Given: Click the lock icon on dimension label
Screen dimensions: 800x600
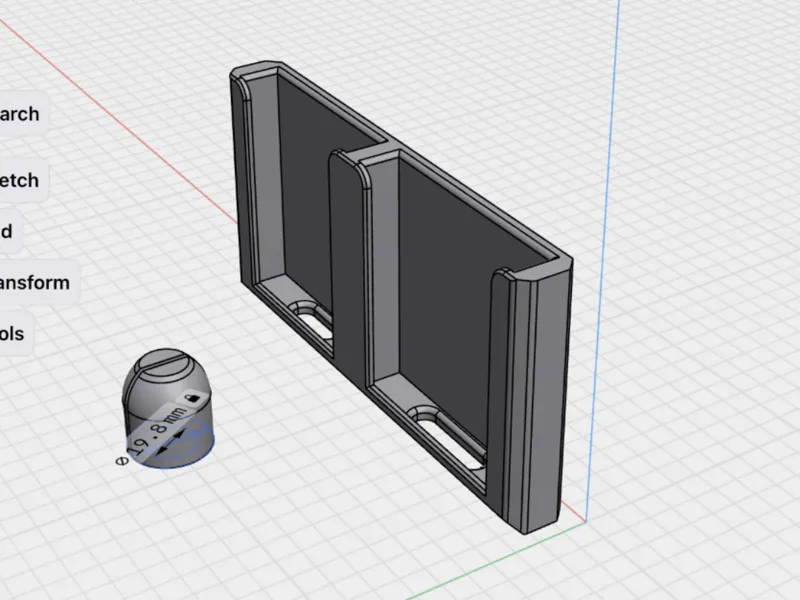Looking at the screenshot, I should pos(192,397).
